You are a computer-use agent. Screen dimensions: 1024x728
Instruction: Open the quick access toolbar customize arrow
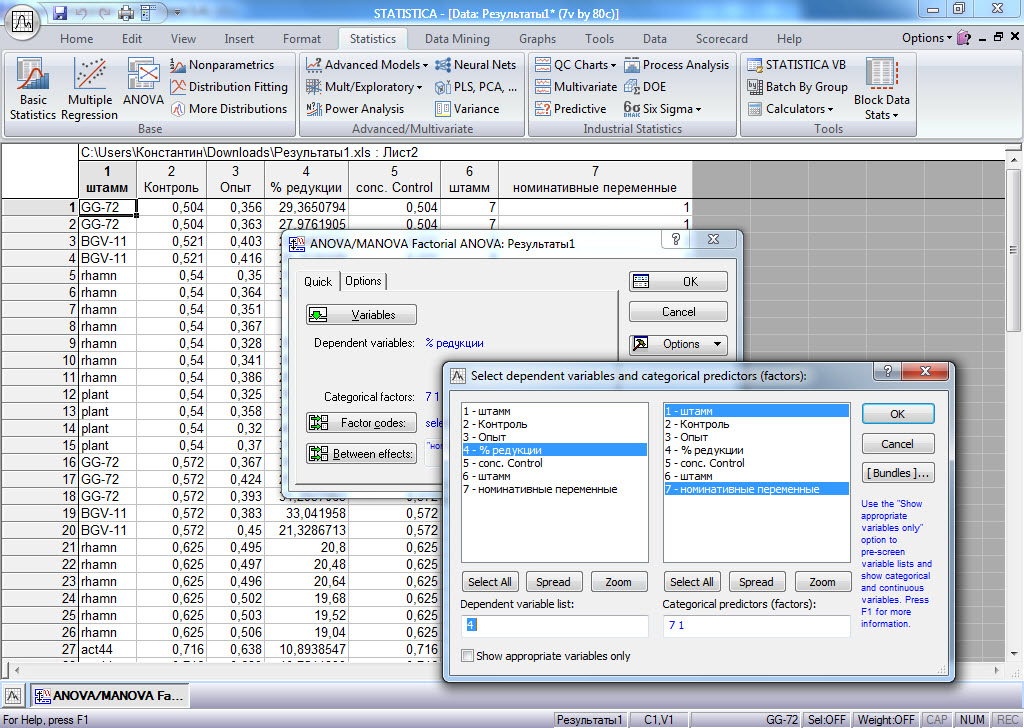point(178,12)
